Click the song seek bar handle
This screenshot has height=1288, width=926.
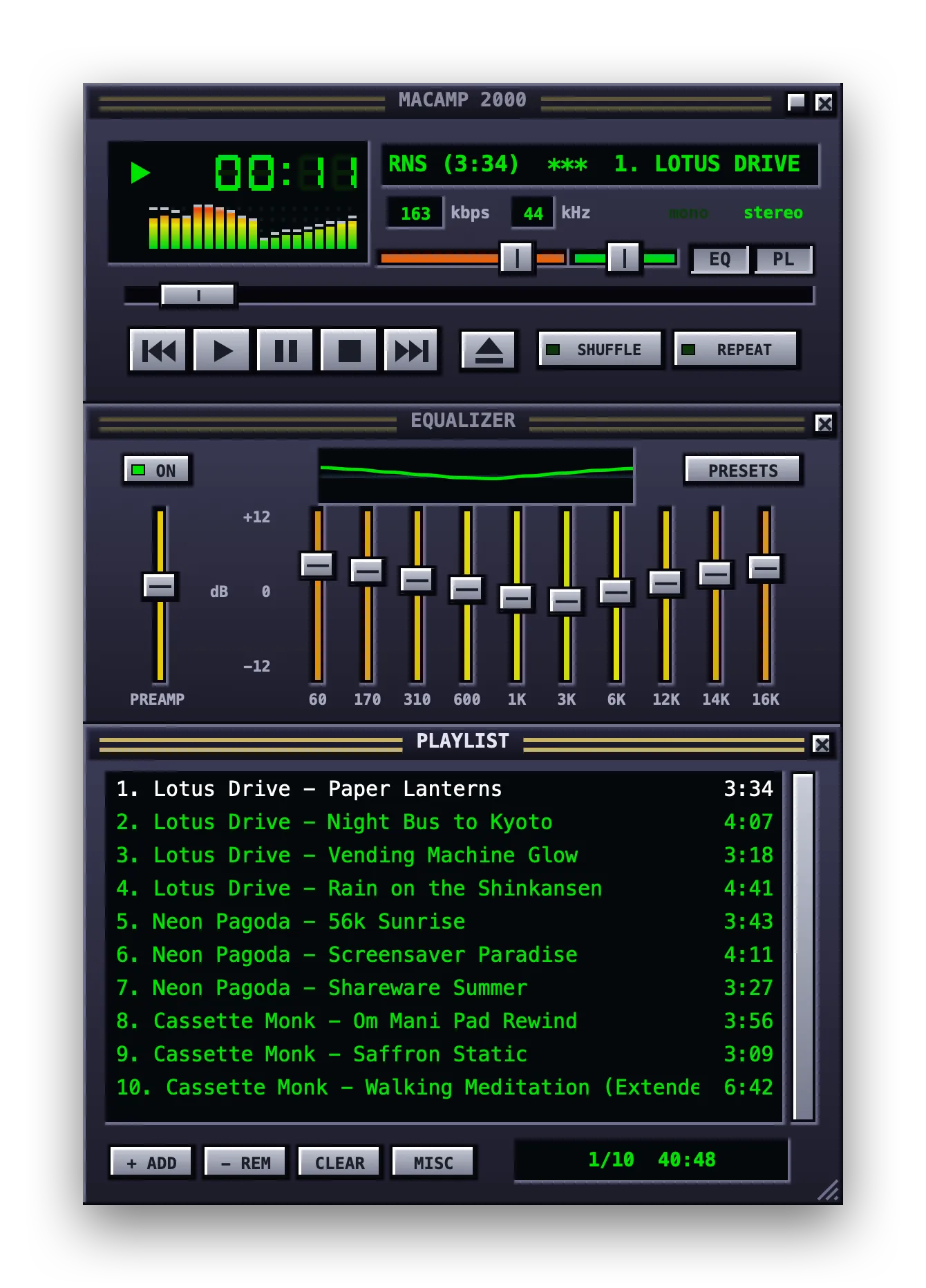[198, 295]
